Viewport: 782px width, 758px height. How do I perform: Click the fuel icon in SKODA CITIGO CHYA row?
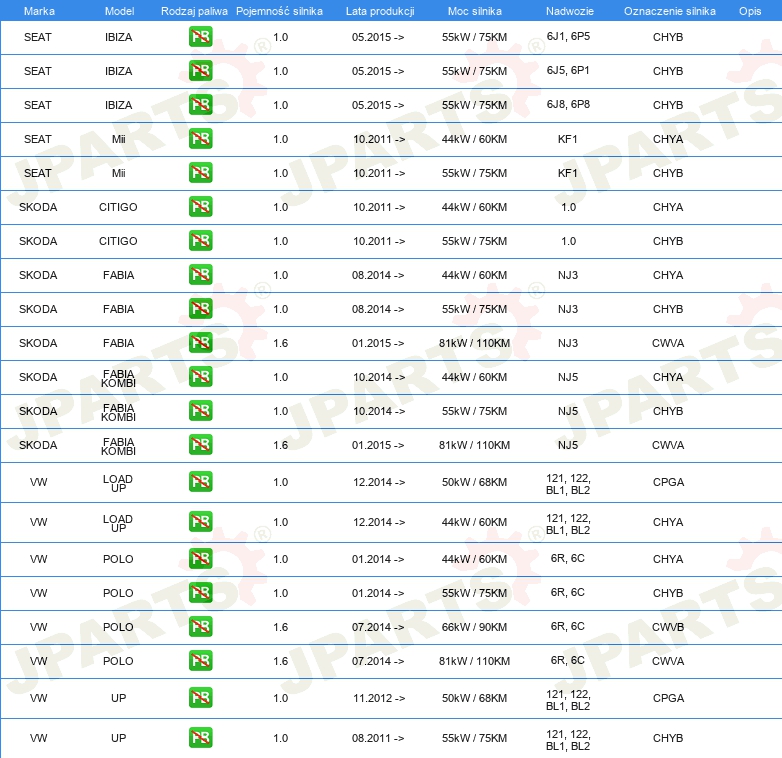click(200, 206)
